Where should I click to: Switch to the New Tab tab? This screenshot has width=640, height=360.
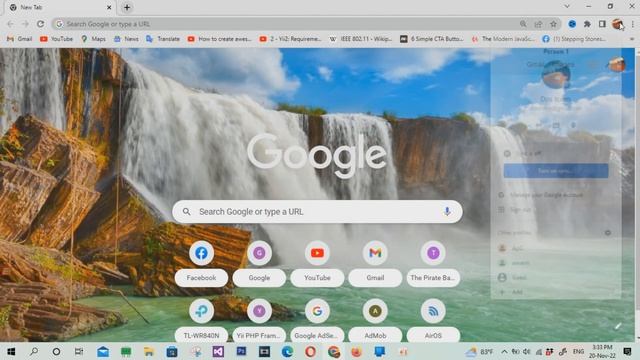pyautogui.click(x=60, y=7)
